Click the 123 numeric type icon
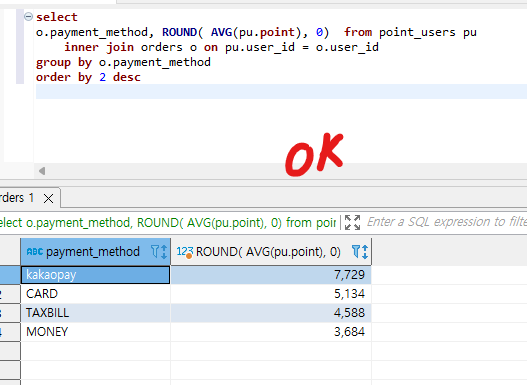Image resolution: width=527 pixels, height=385 pixels. 185,252
